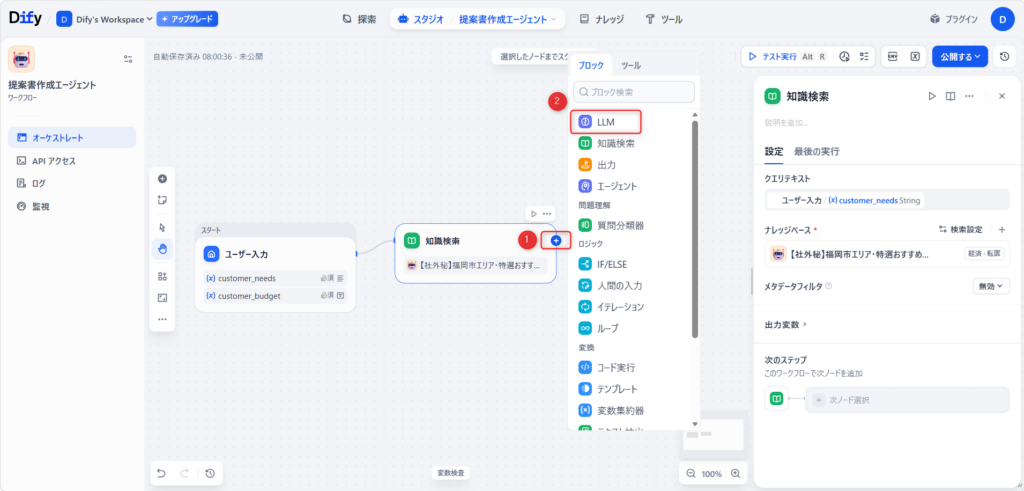Run single step of 知識検索 panel
The image size is (1024, 491).
pyautogui.click(x=931, y=96)
